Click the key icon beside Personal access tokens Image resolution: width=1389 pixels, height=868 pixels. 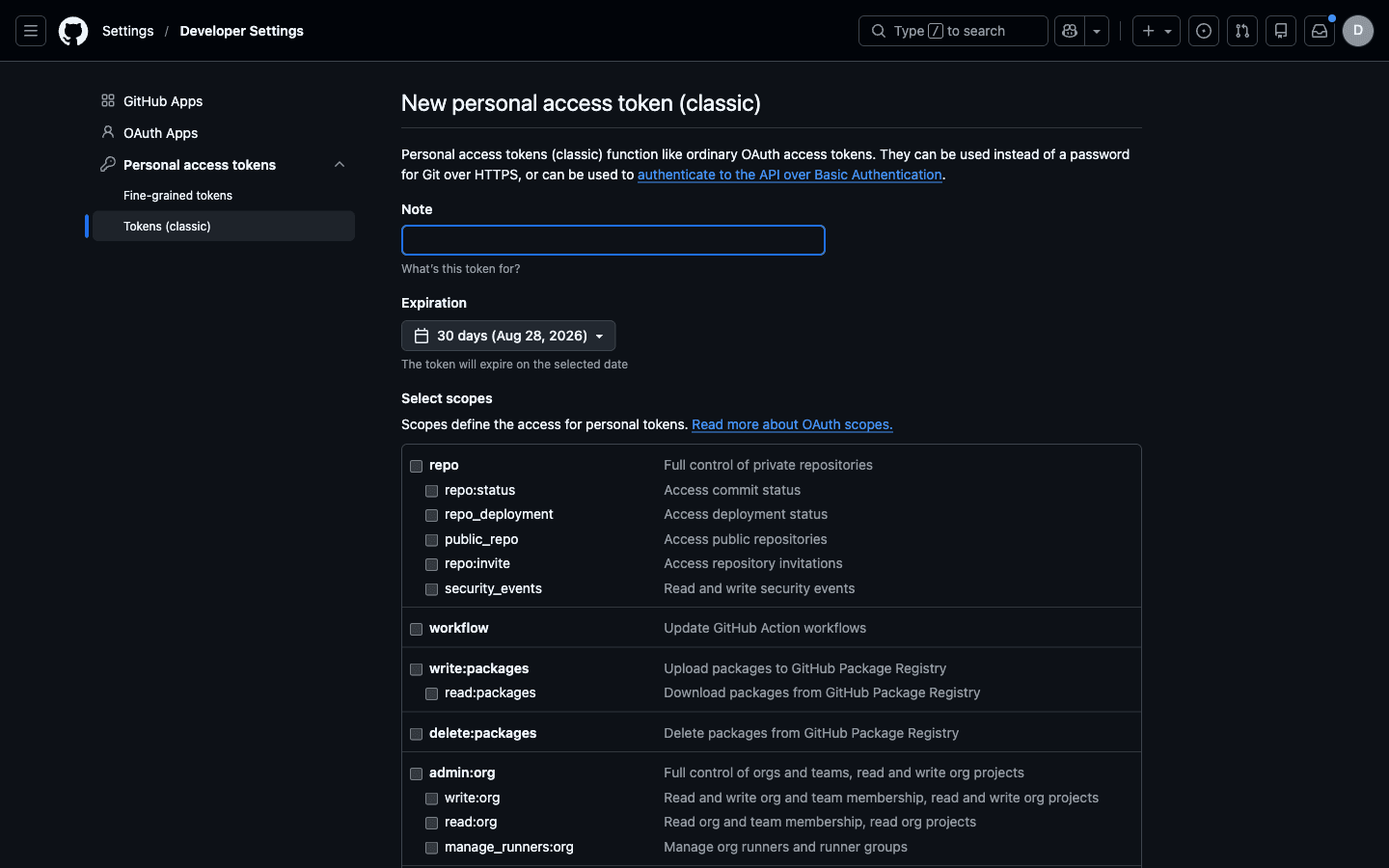point(108,164)
